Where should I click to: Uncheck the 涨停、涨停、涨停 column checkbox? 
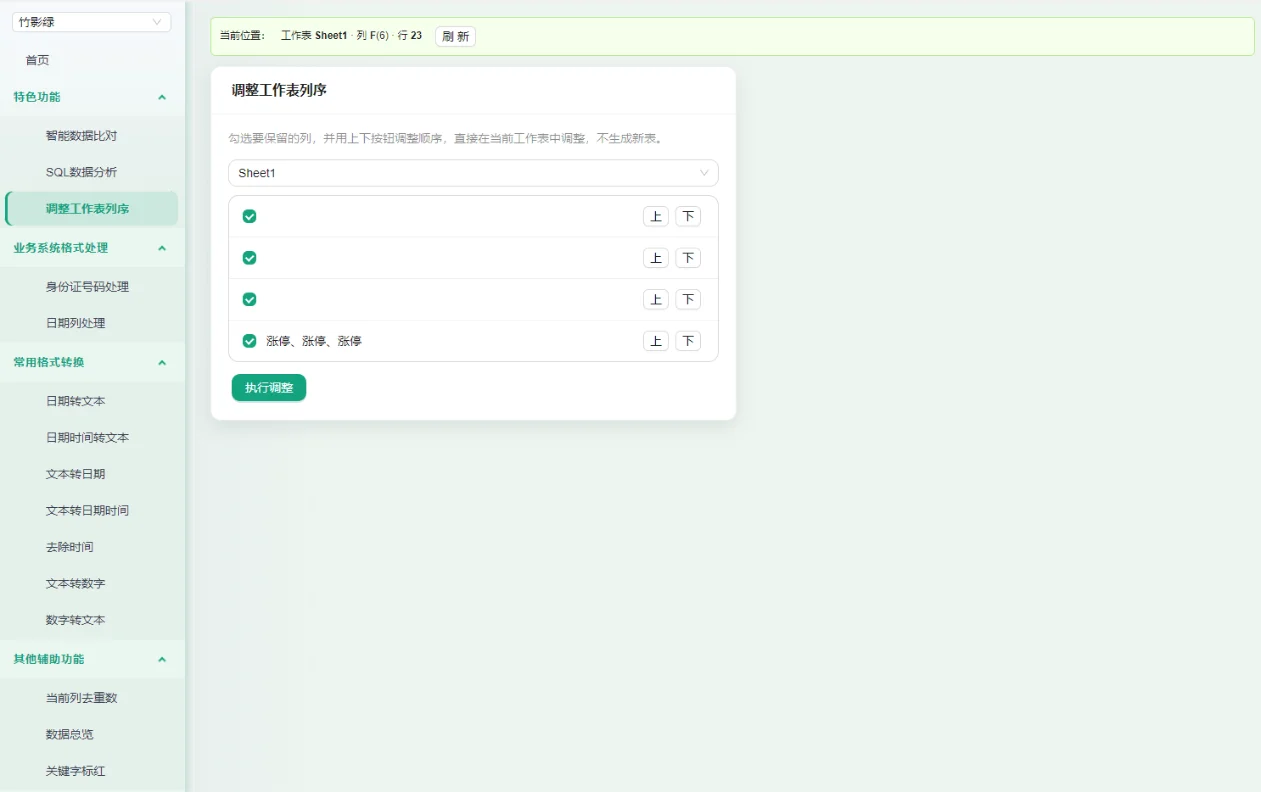coord(250,341)
